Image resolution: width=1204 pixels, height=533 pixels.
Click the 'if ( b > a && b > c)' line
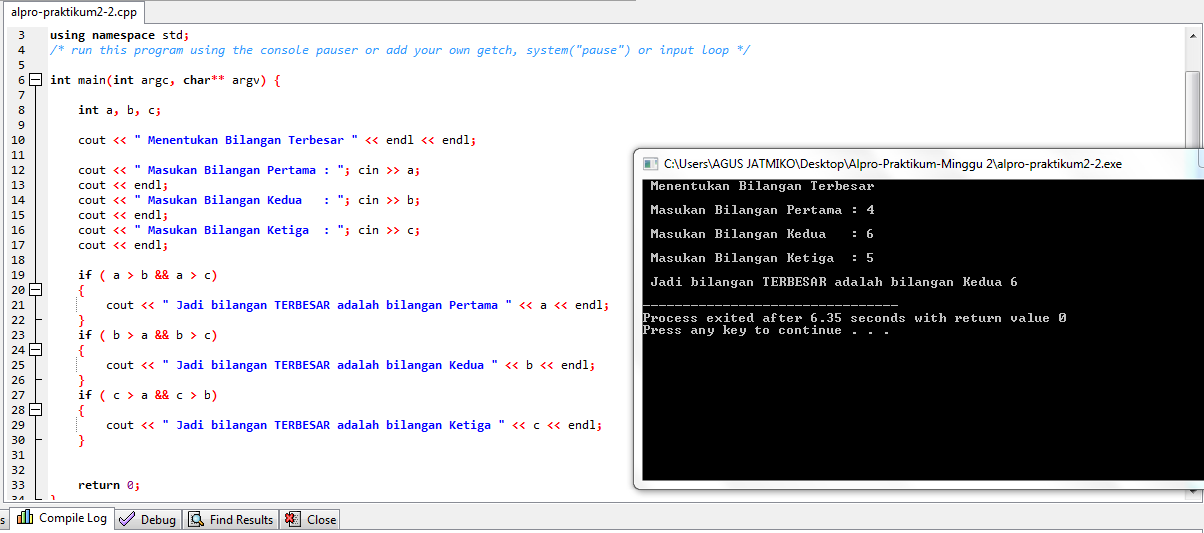point(148,335)
